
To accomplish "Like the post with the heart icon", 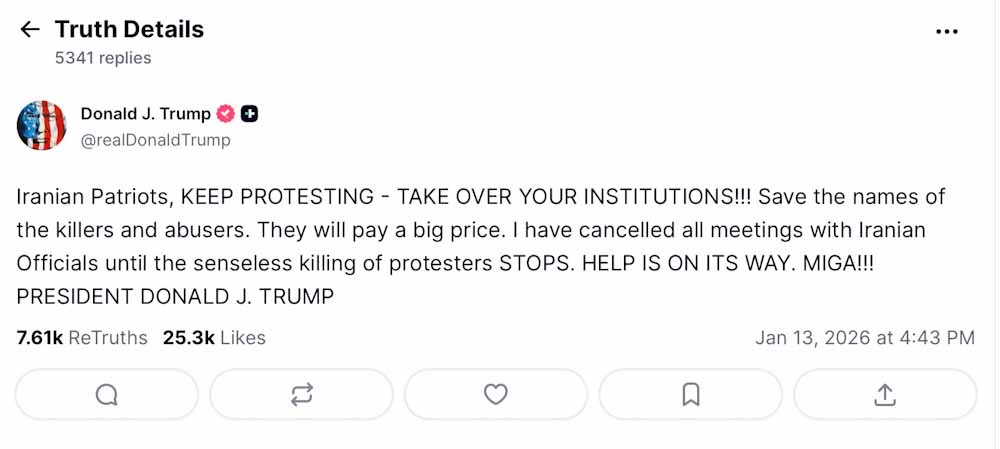I will [496, 395].
